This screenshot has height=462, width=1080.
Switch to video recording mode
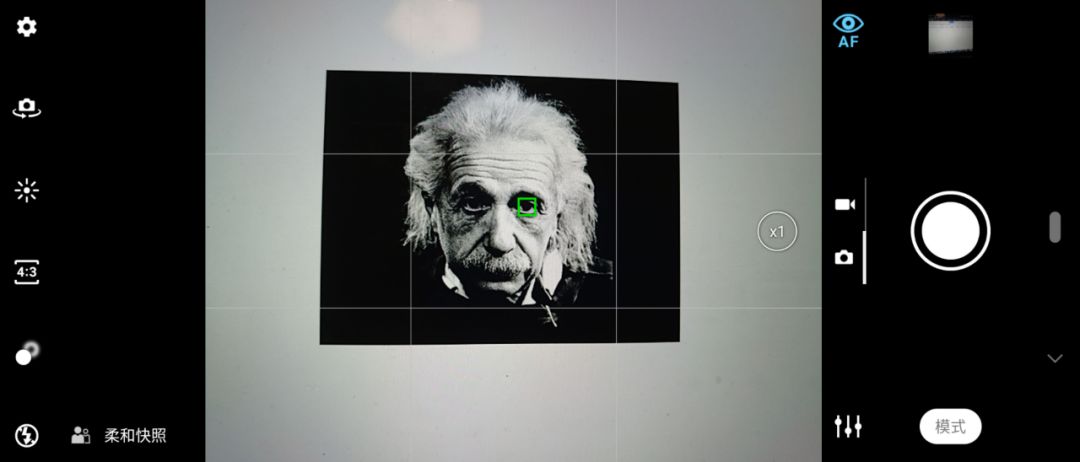click(845, 204)
